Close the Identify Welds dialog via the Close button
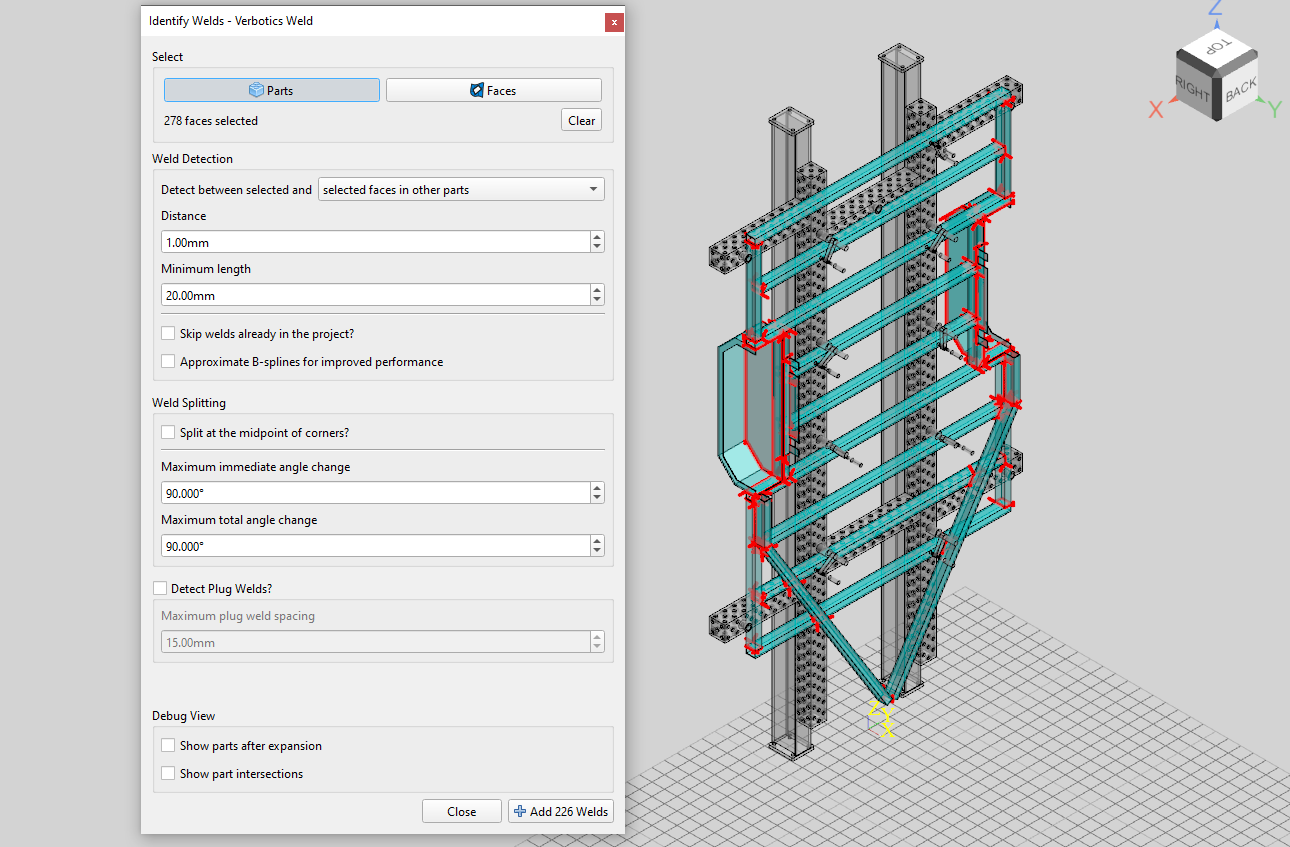This screenshot has width=1290, height=847. click(461, 811)
